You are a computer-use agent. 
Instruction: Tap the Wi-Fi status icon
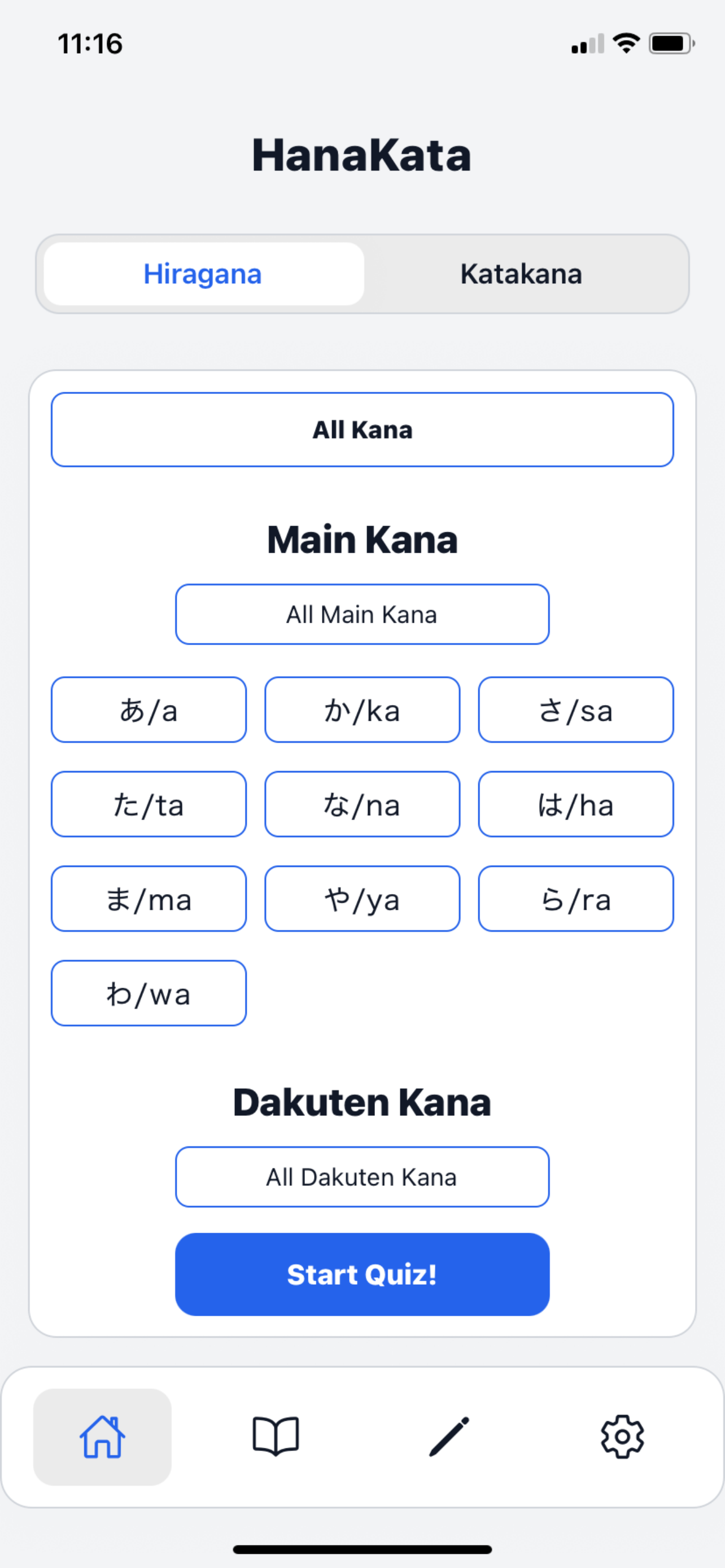(x=626, y=43)
